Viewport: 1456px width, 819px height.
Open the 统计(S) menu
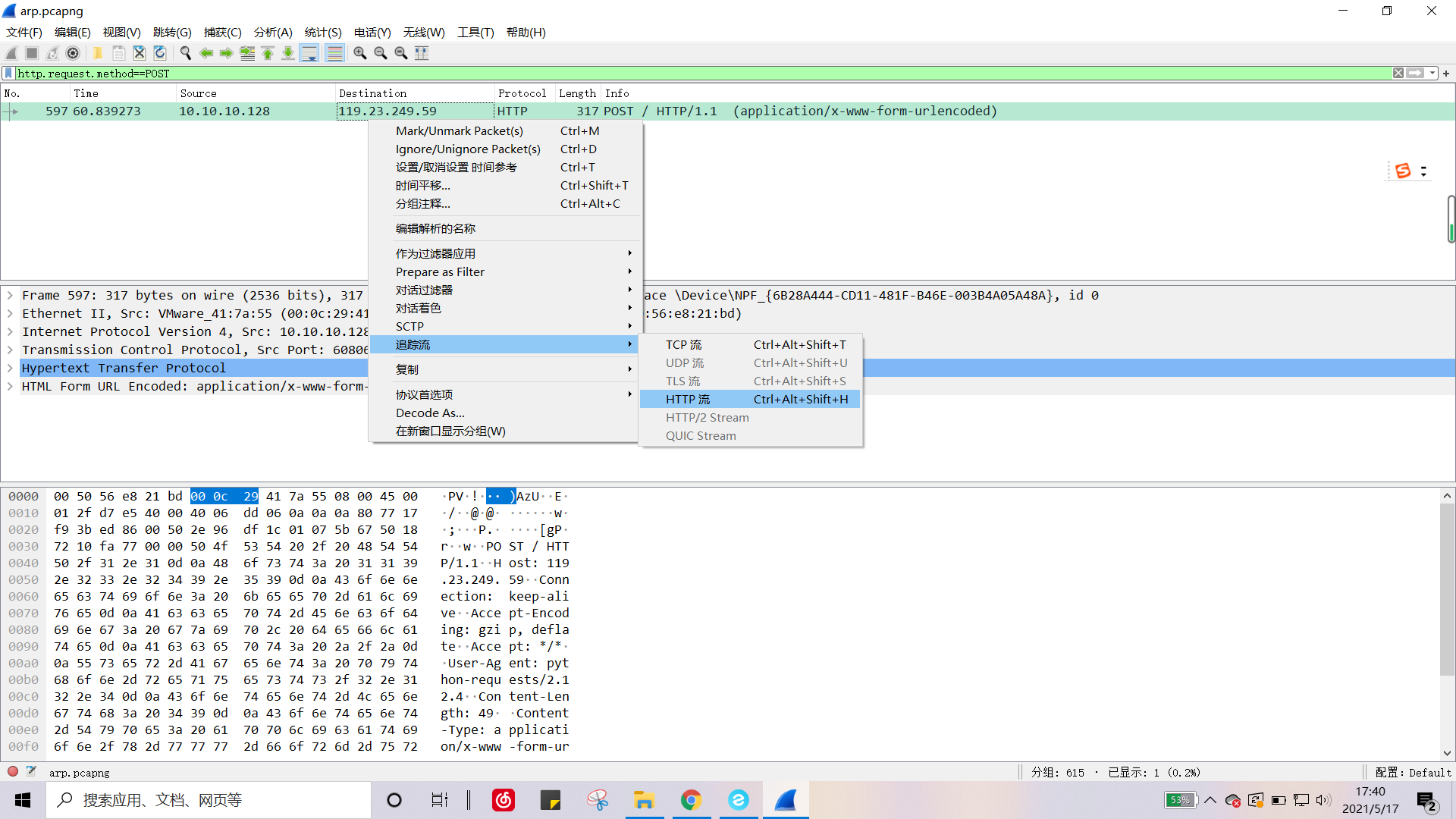coord(322,33)
